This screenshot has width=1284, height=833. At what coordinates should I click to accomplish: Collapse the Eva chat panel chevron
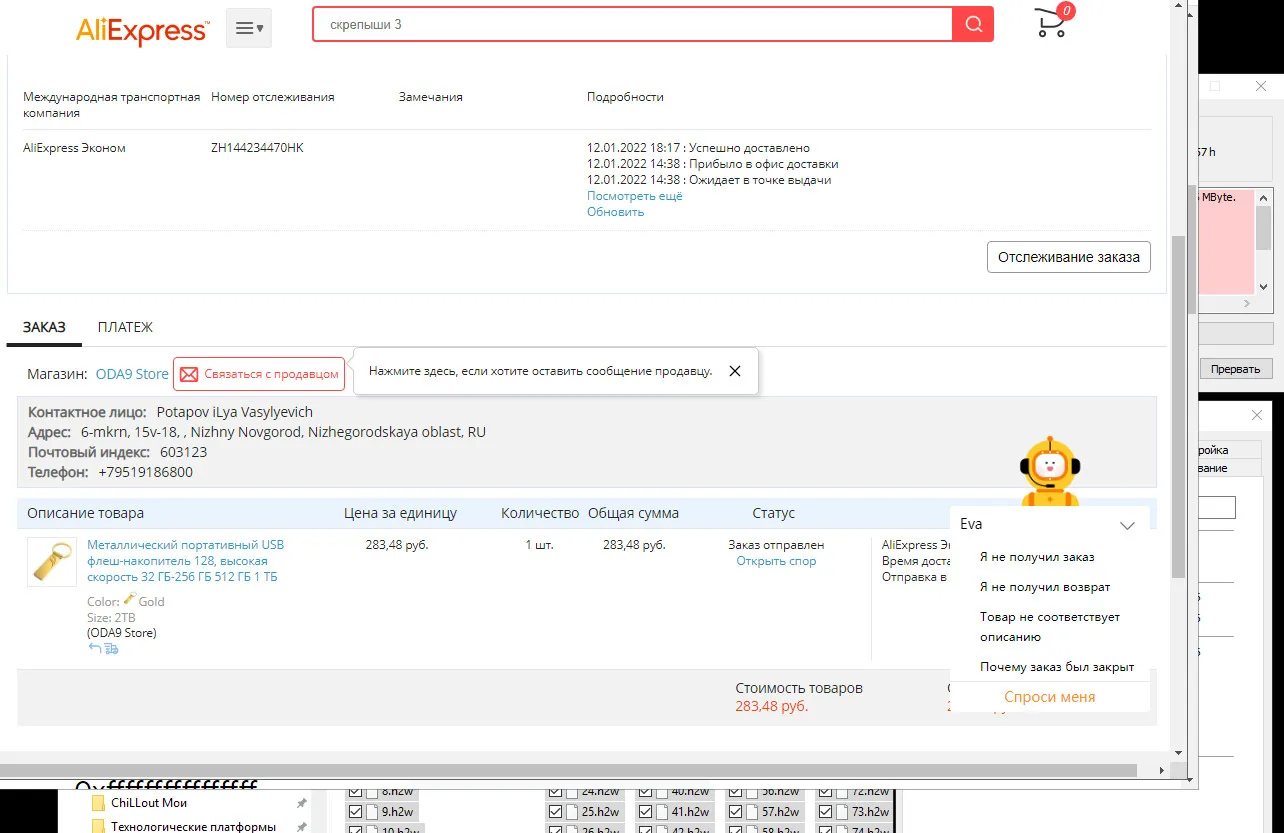(x=1127, y=525)
